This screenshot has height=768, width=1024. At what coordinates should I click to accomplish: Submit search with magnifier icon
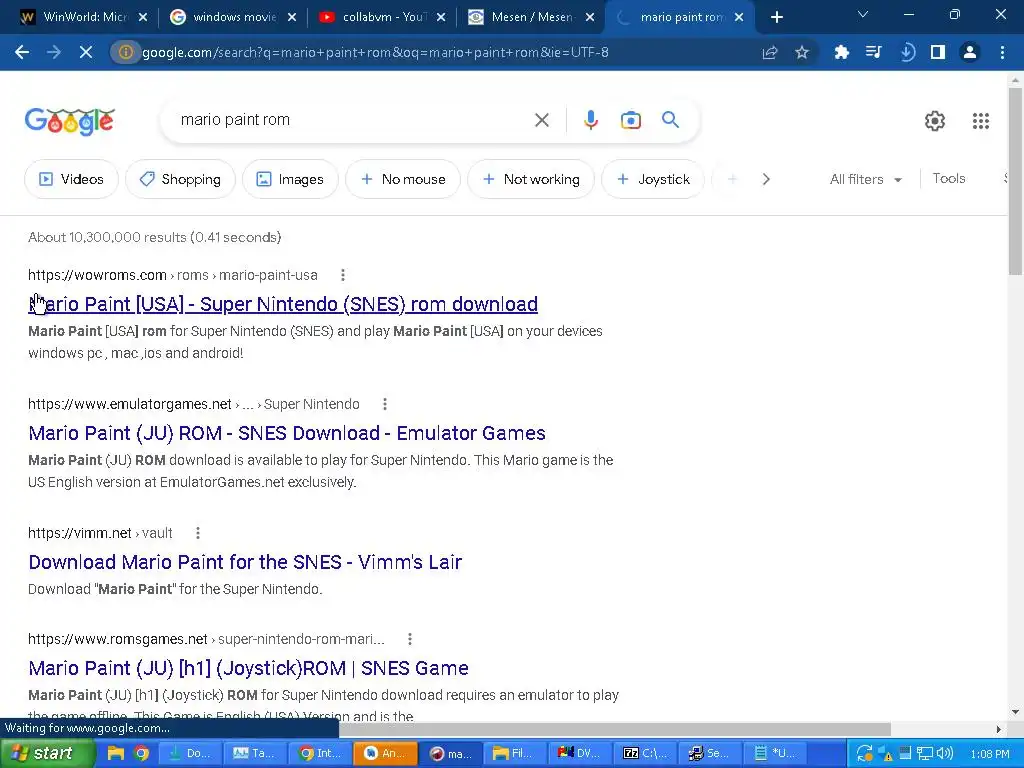670,120
